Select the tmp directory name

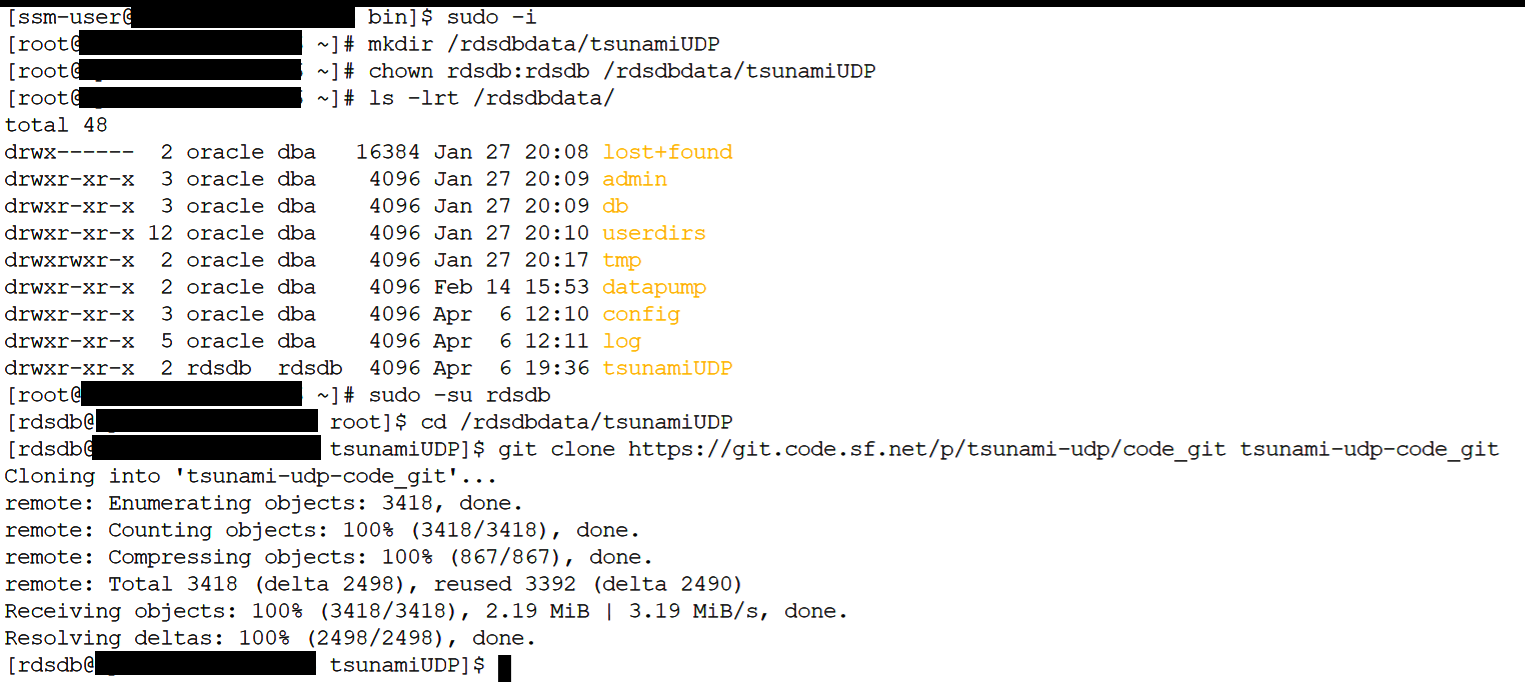[621, 260]
